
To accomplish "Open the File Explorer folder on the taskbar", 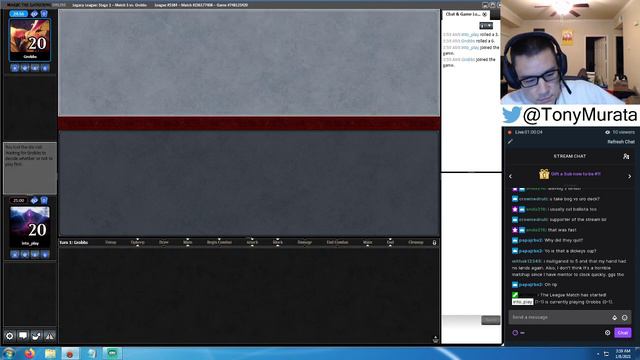I will [x=50, y=353].
